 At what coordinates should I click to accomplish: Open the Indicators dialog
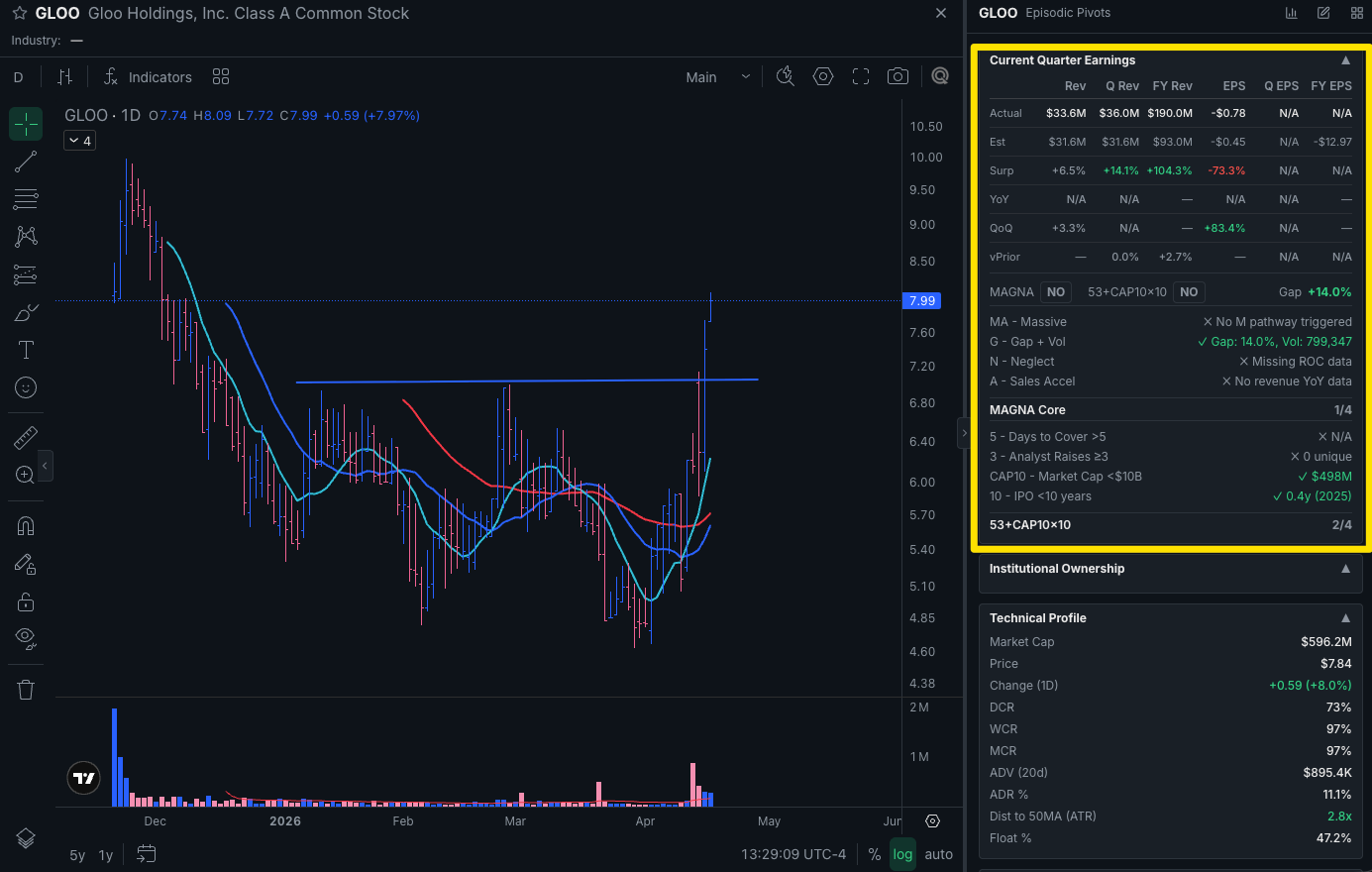148,76
